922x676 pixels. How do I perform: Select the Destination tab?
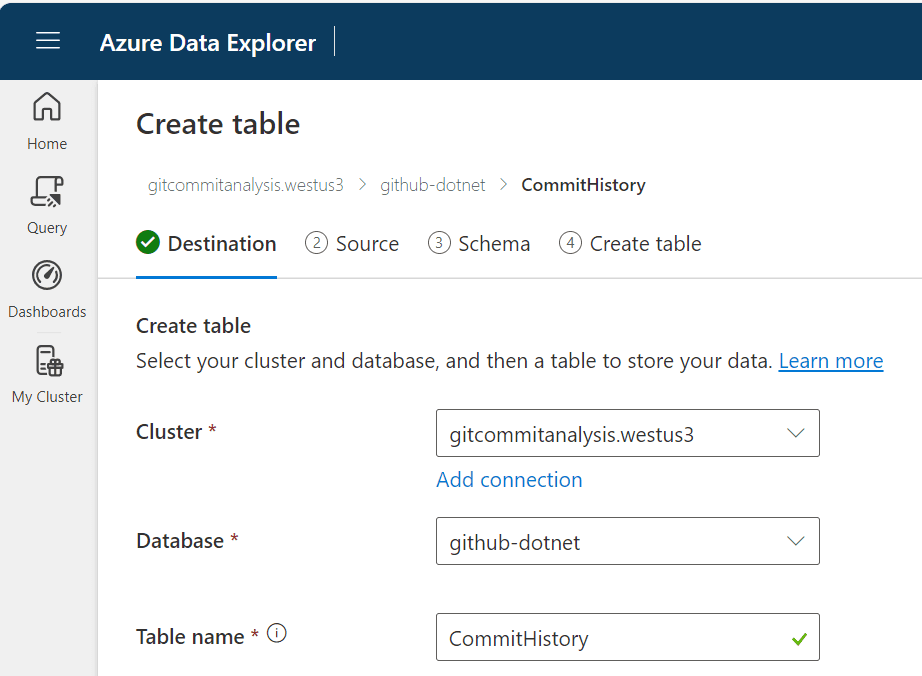pyautogui.click(x=221, y=244)
